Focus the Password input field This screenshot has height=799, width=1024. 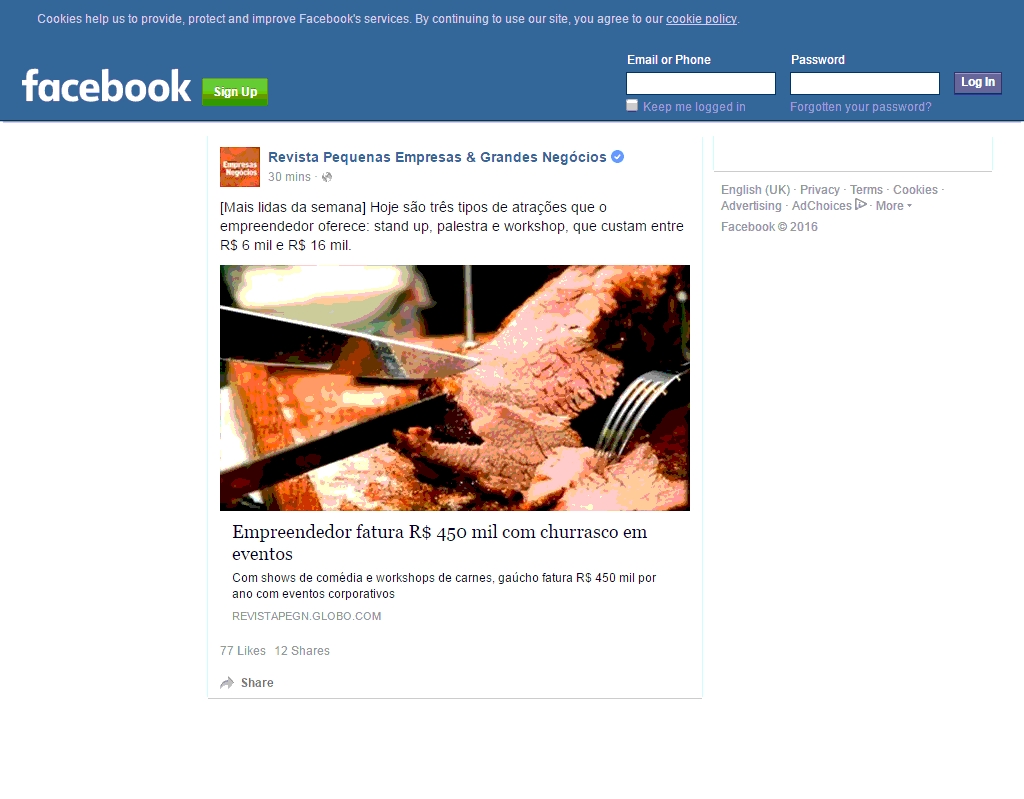point(865,84)
